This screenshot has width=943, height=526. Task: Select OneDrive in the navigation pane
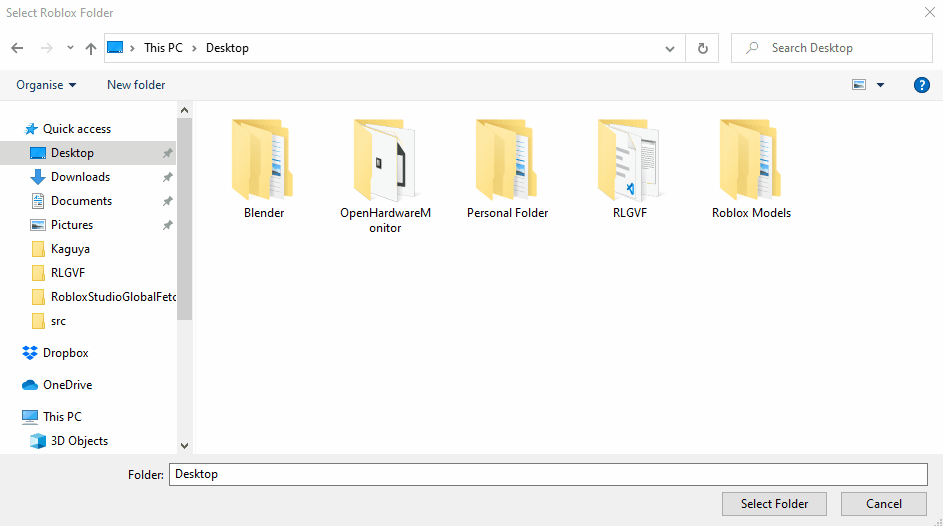point(67,385)
